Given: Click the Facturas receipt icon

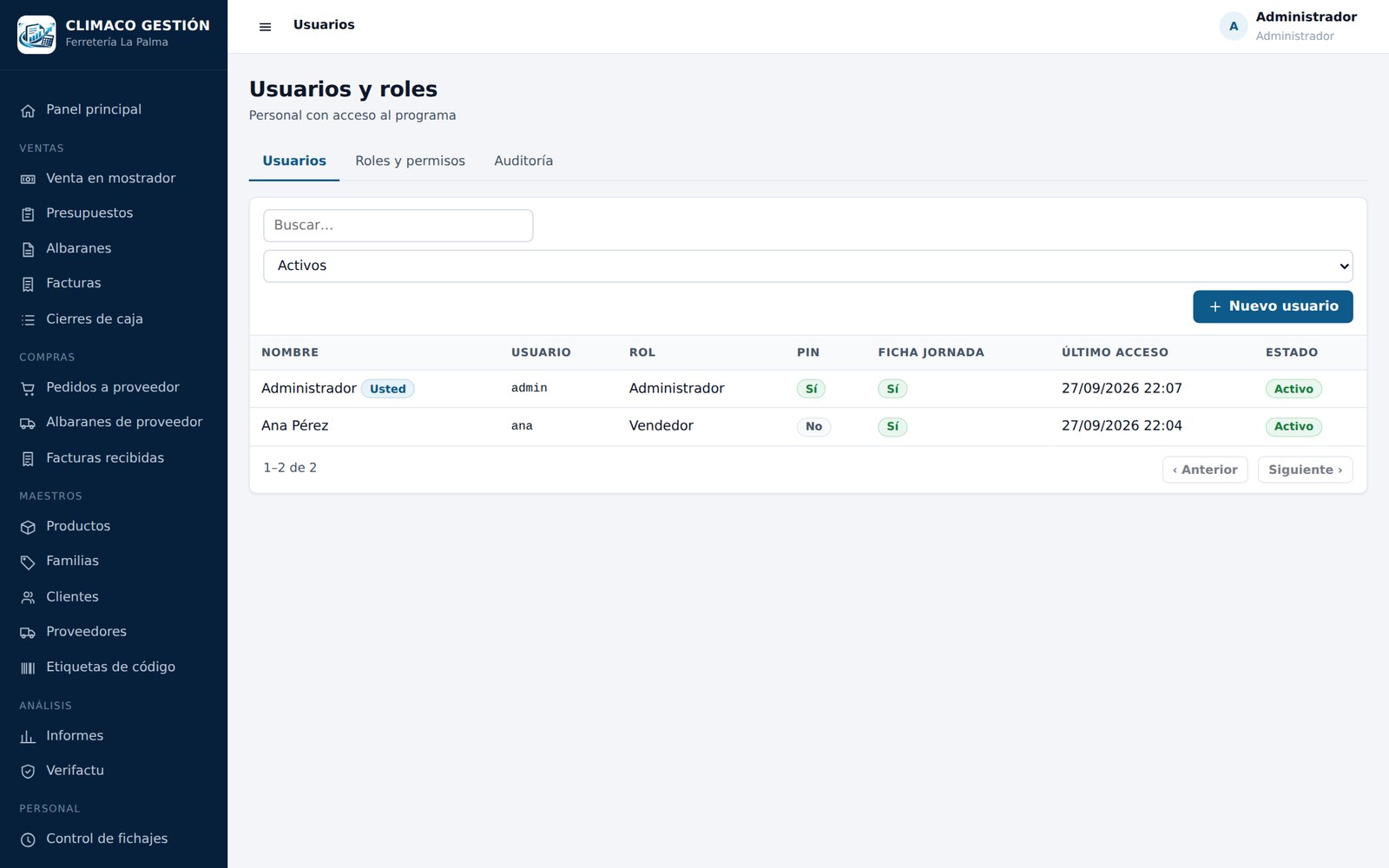Looking at the screenshot, I should coord(28,284).
